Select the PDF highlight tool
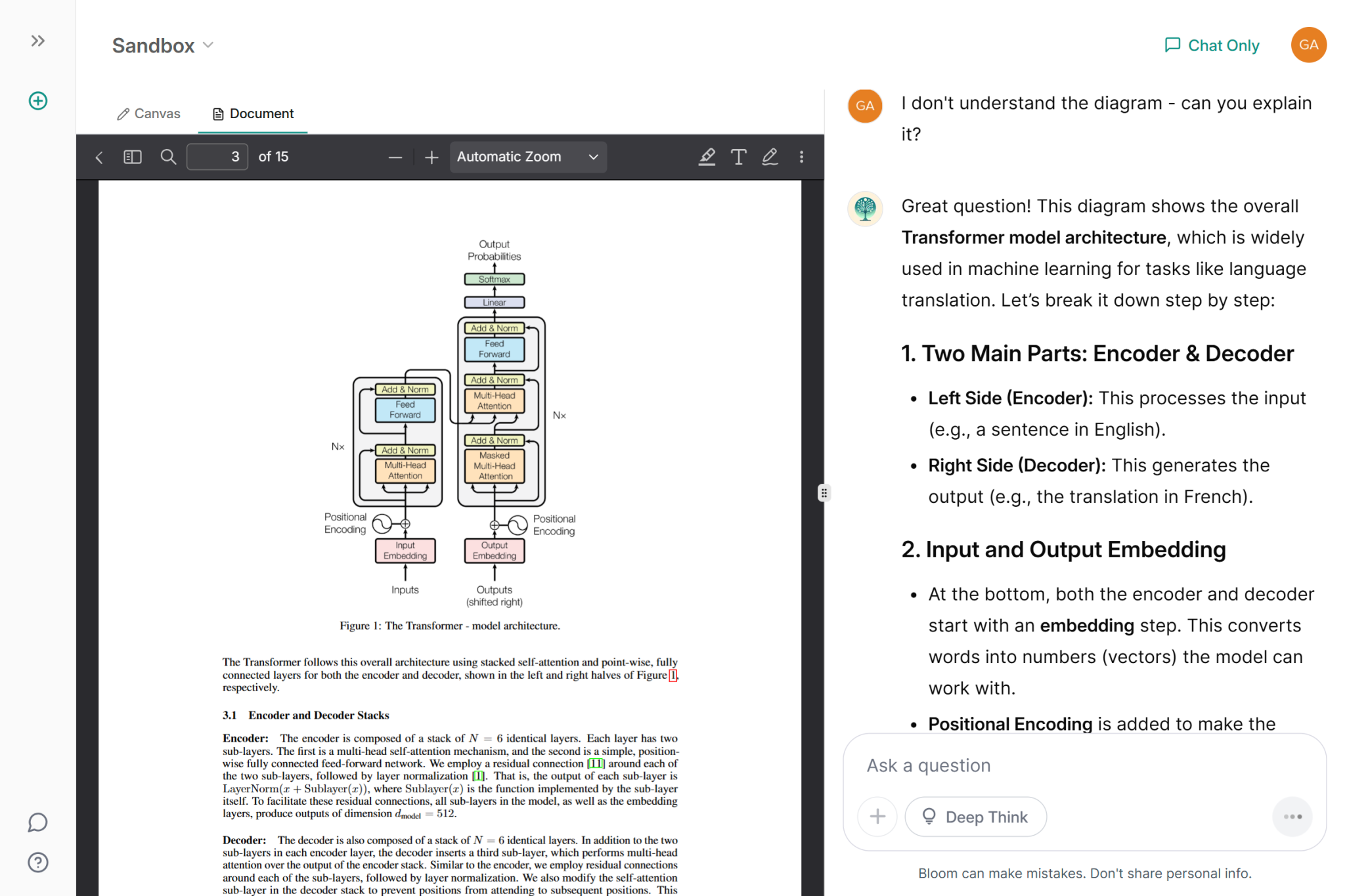 707,157
